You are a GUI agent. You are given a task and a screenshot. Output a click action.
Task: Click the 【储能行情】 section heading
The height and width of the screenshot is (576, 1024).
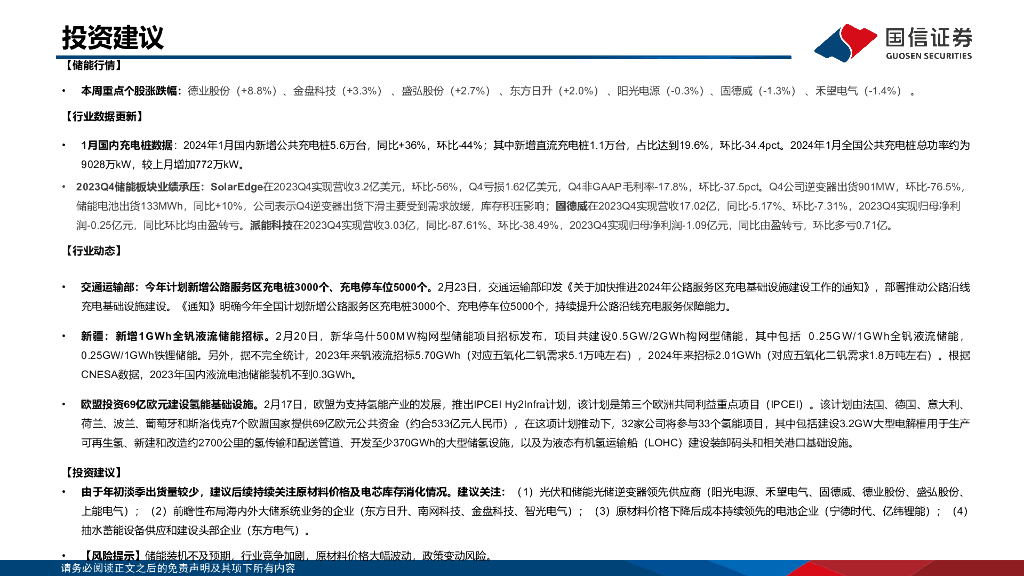point(92,65)
